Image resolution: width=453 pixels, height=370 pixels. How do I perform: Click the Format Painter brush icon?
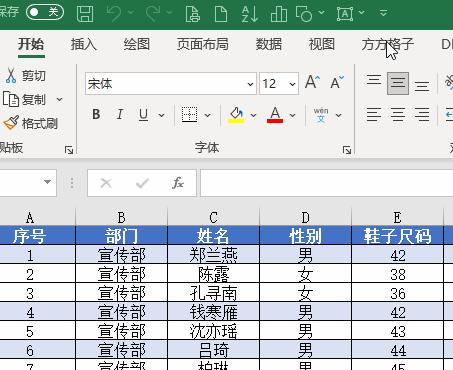pyautogui.click(x=11, y=123)
